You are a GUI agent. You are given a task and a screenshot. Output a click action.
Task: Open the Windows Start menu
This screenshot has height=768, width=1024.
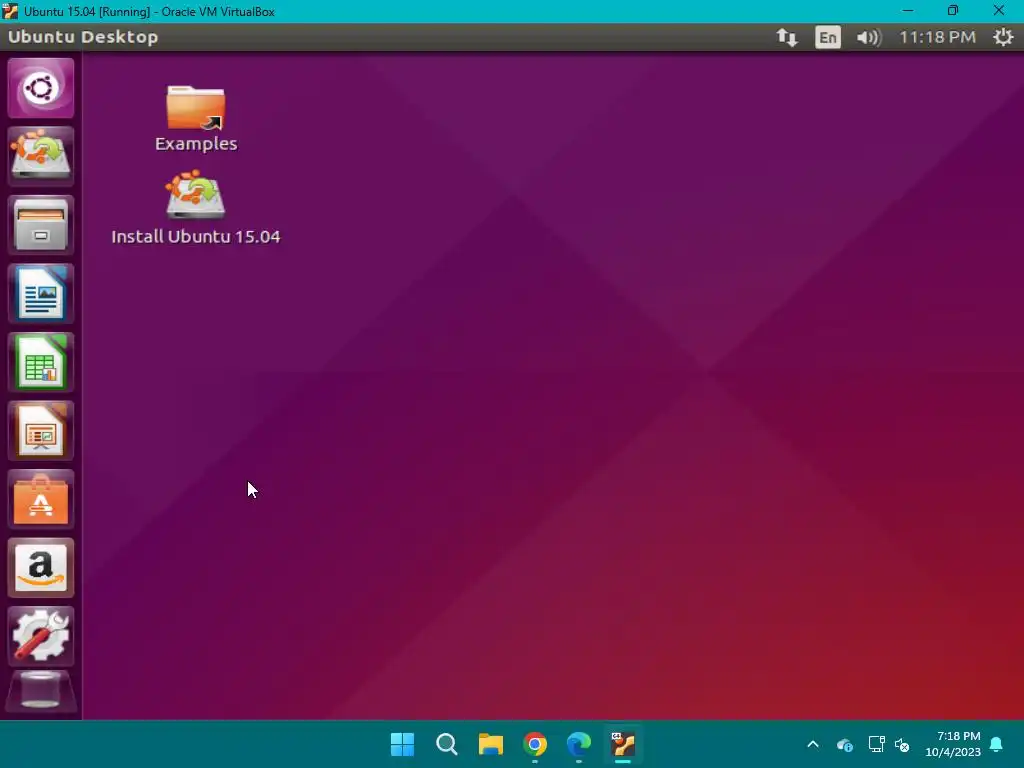point(402,744)
